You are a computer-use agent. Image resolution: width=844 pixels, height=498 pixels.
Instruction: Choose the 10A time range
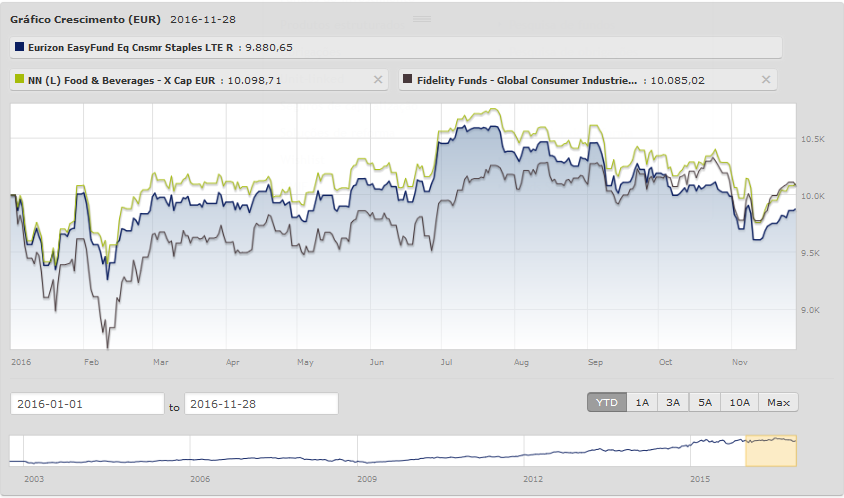point(739,402)
